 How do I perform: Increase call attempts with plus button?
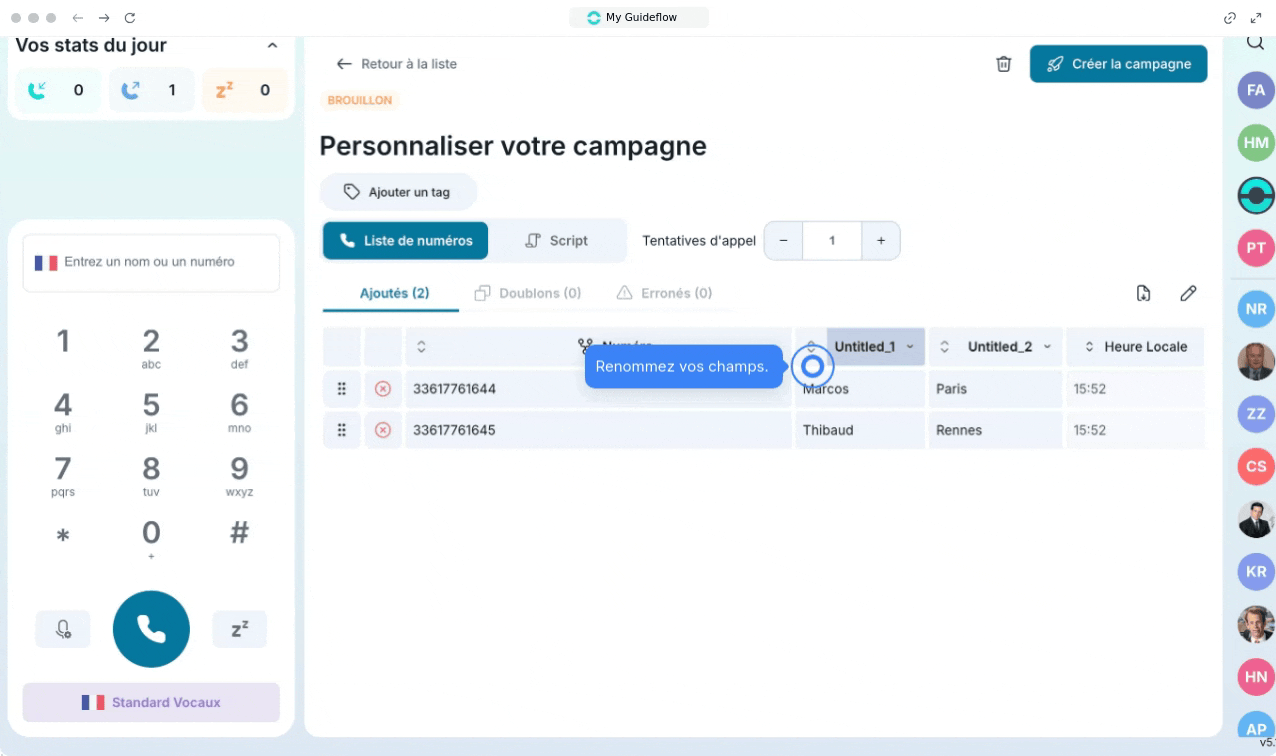tap(880, 241)
